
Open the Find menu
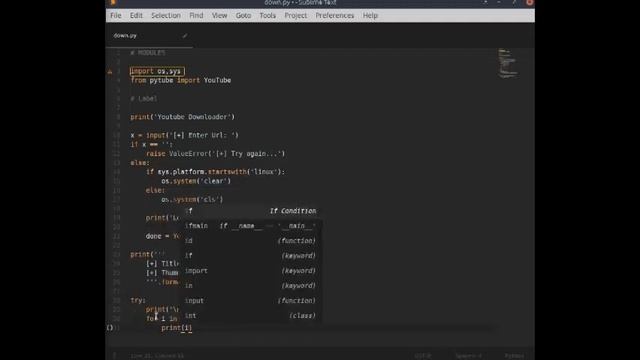[x=196, y=16]
